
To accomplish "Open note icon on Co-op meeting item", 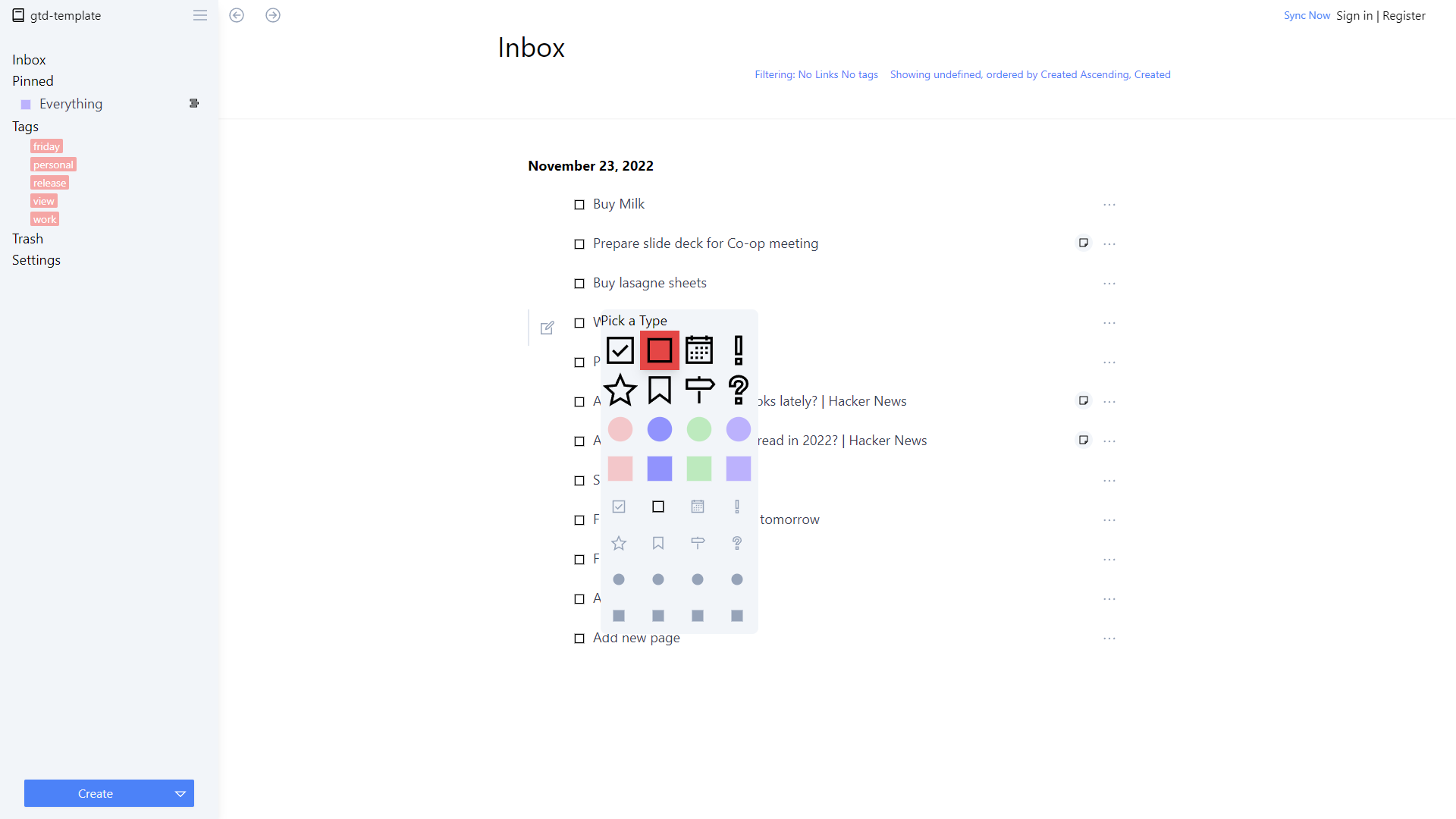I will point(1083,243).
